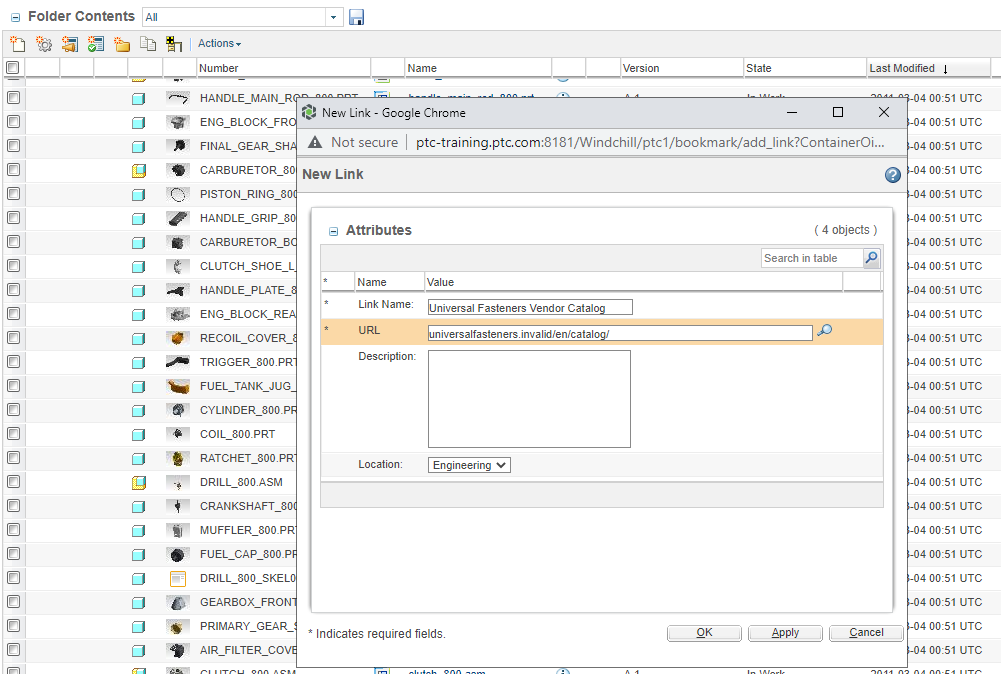This screenshot has width=1001, height=674.
Task: Click the FUEL_TANK_JUG thumbnail image
Action: [x=178, y=386]
